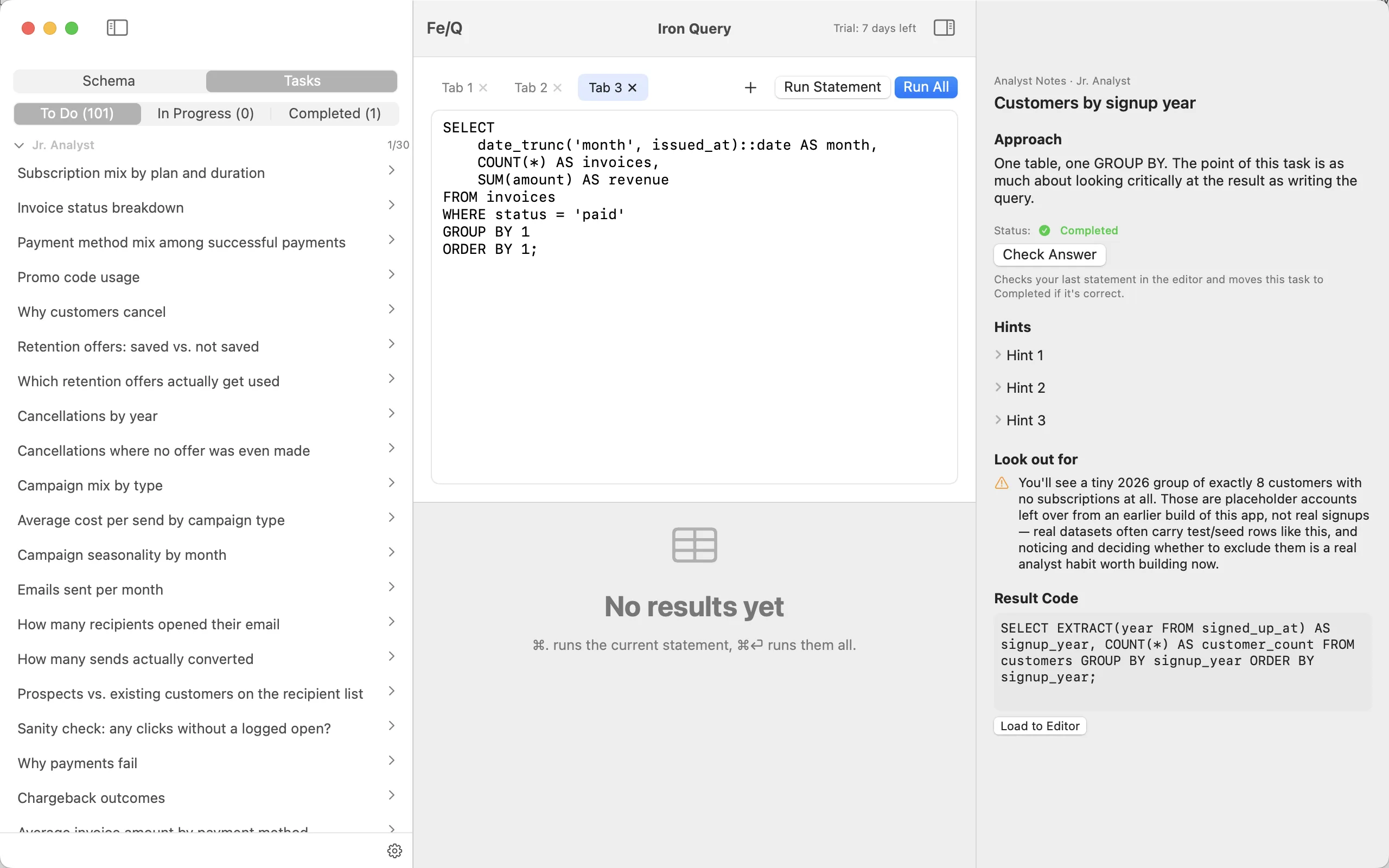The height and width of the screenshot is (868, 1389).
Task: Click the empty results table icon
Action: click(694, 544)
